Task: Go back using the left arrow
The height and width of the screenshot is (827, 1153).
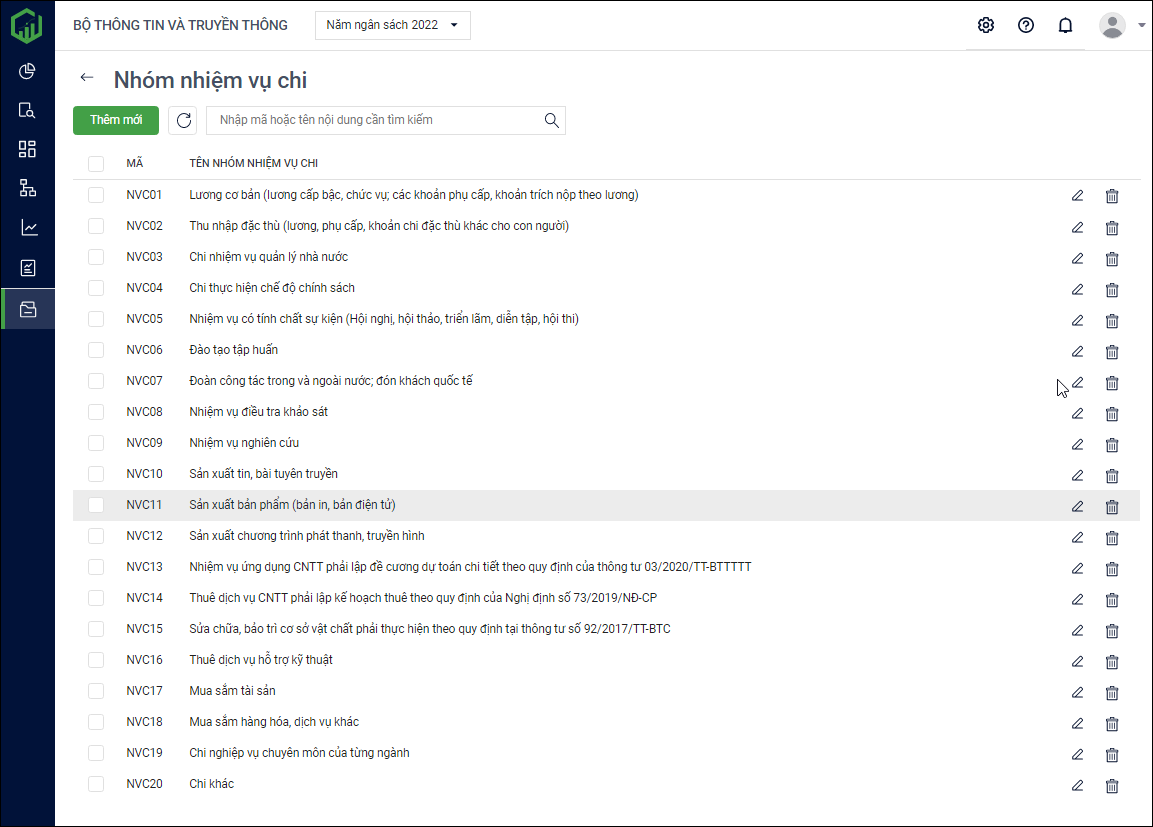Action: (x=87, y=78)
